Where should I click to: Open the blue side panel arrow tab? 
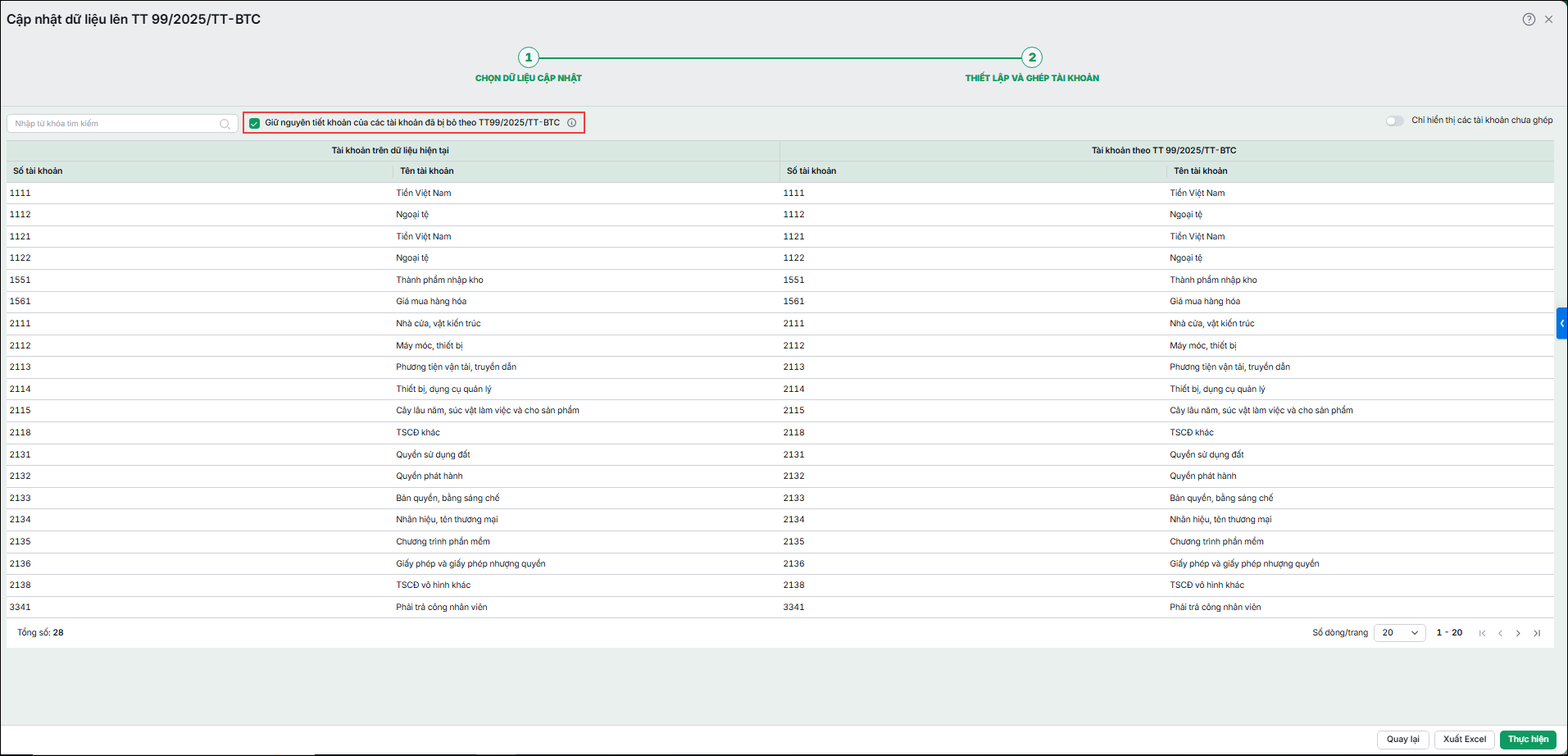1562,323
